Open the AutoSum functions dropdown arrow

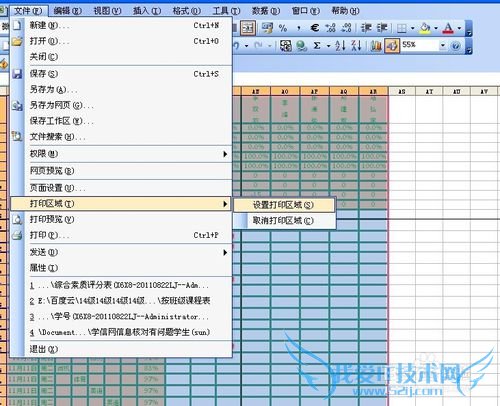click(x=328, y=46)
